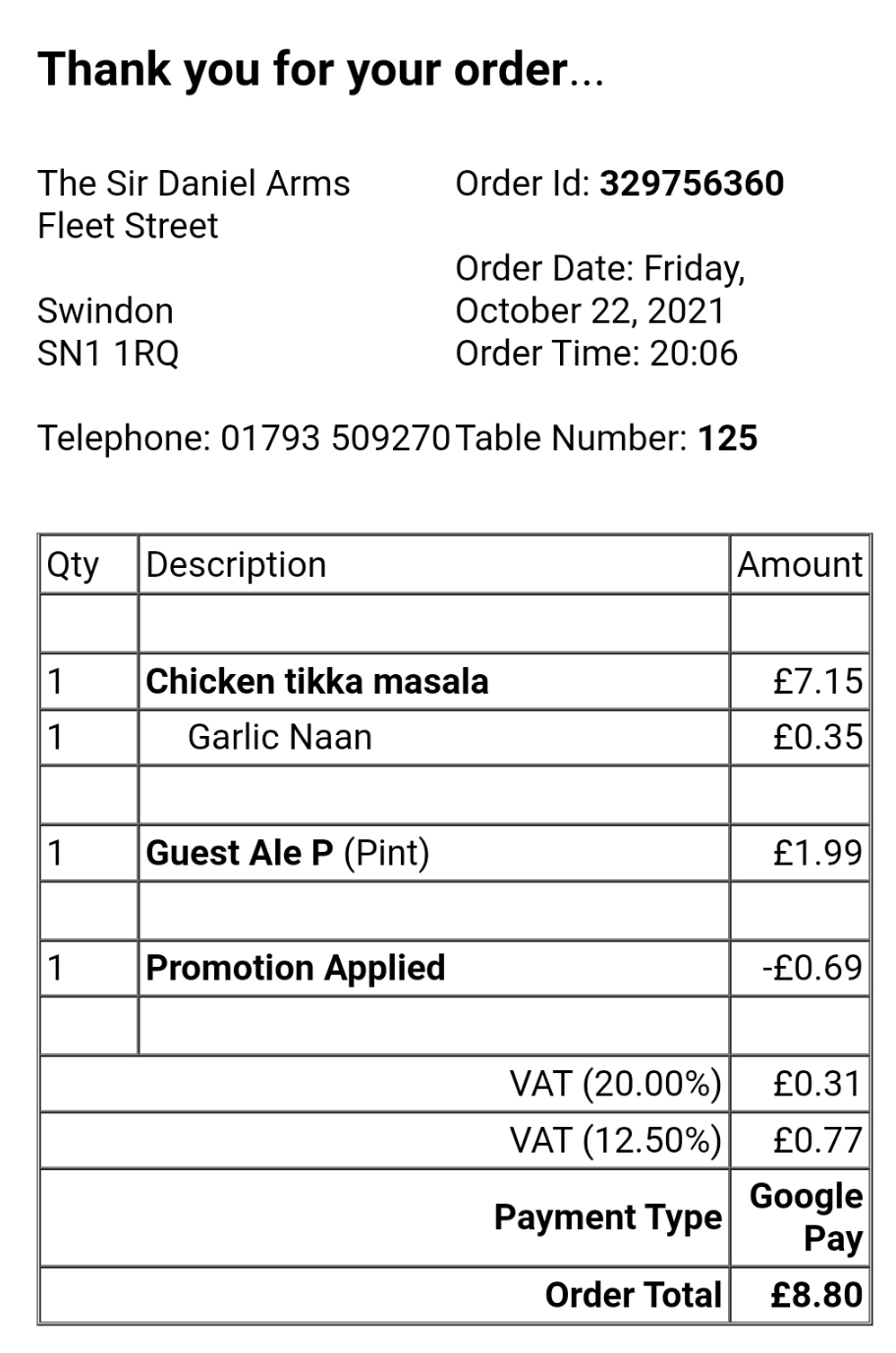Image resolution: width=896 pixels, height=1353 pixels.
Task: Click the Description column header
Action: (x=236, y=565)
